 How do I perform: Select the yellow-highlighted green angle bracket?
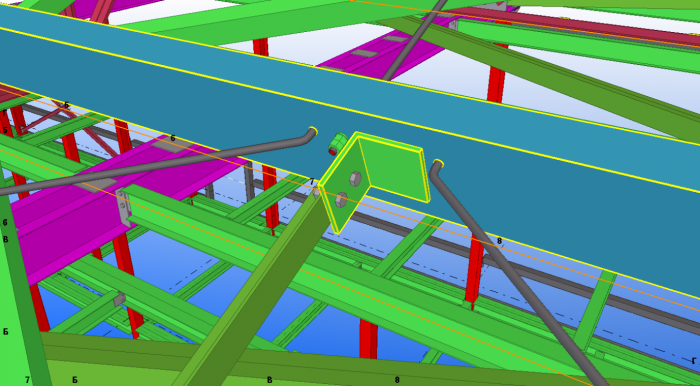click(373, 178)
